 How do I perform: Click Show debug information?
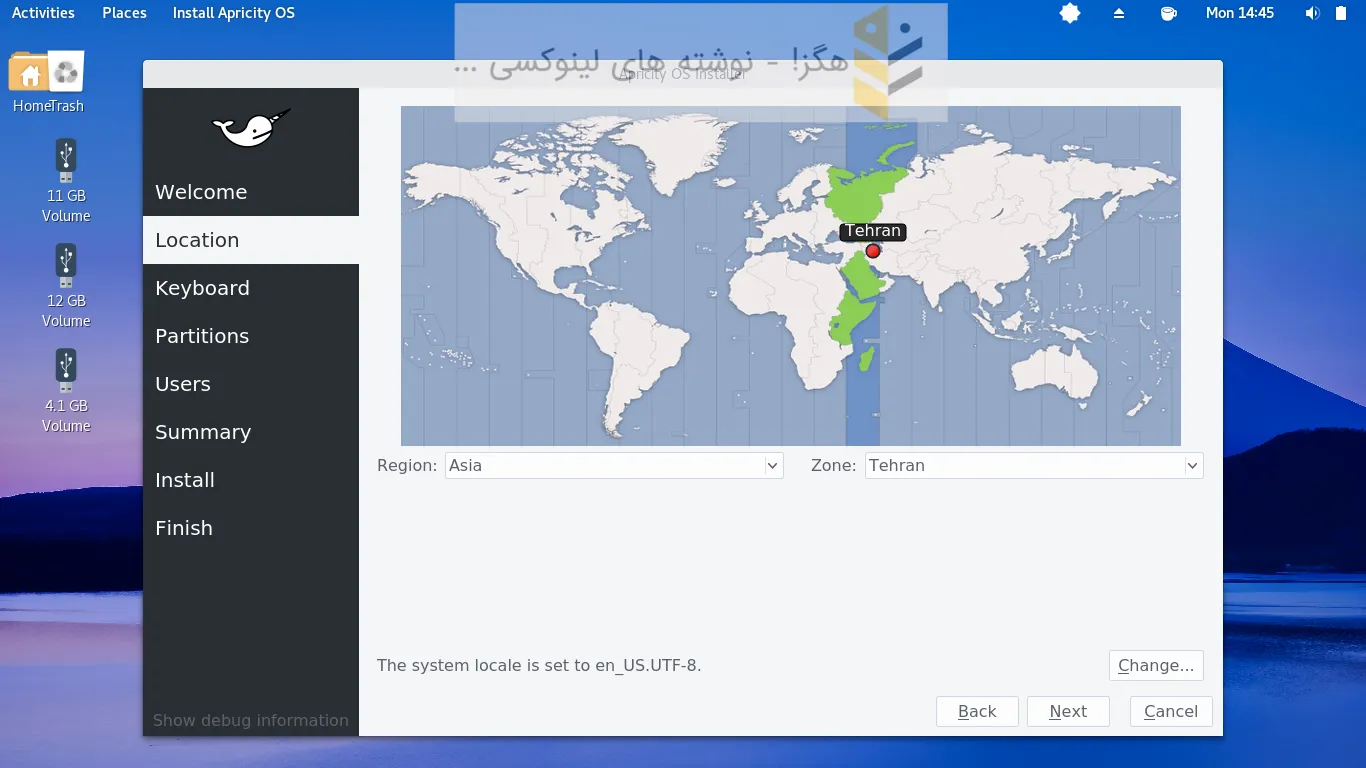tap(251, 720)
